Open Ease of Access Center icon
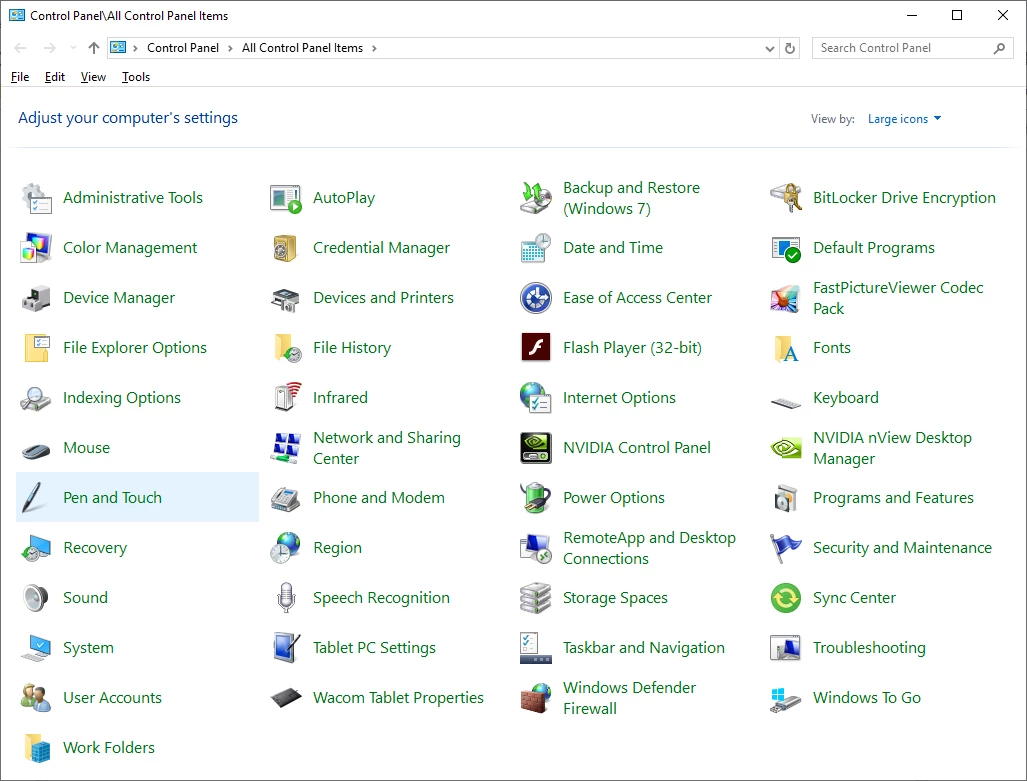 [536, 298]
